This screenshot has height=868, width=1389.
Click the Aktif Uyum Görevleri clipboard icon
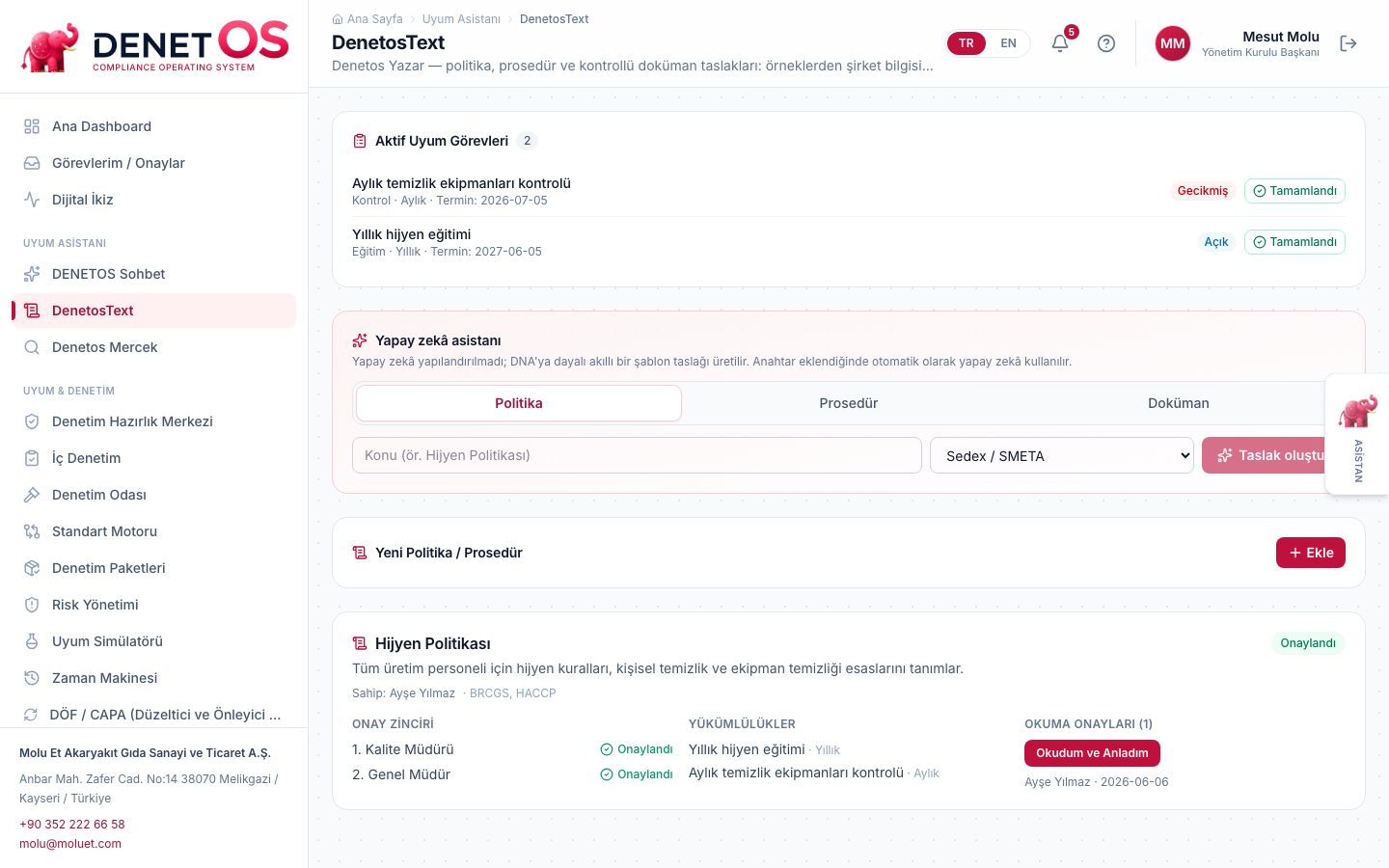point(360,141)
